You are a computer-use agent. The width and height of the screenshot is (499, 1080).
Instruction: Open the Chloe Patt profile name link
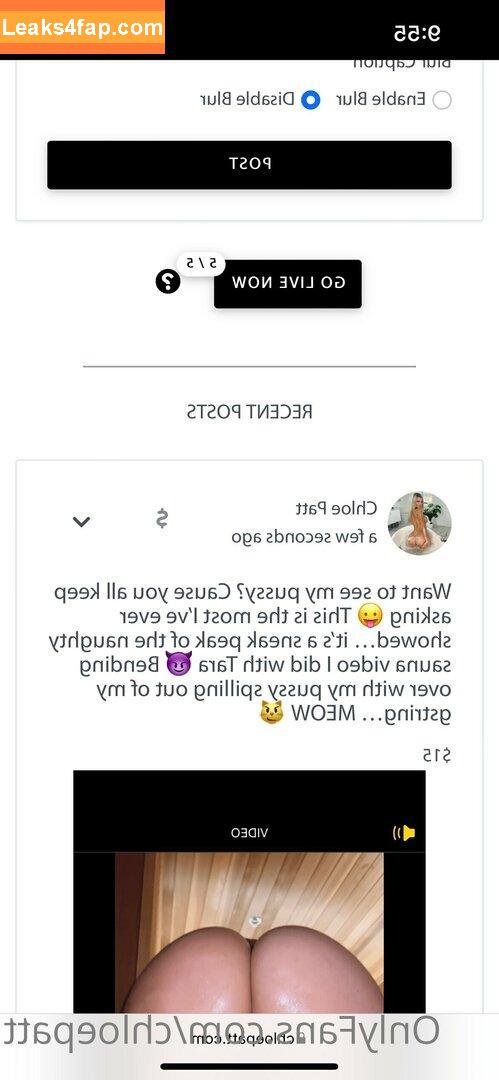[x=346, y=509]
